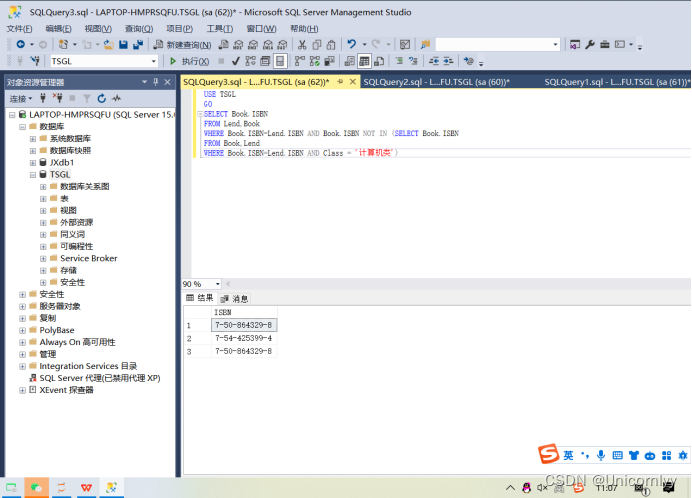Click the New Query (新建查询) button
692x498 pixels.
(x=182, y=45)
